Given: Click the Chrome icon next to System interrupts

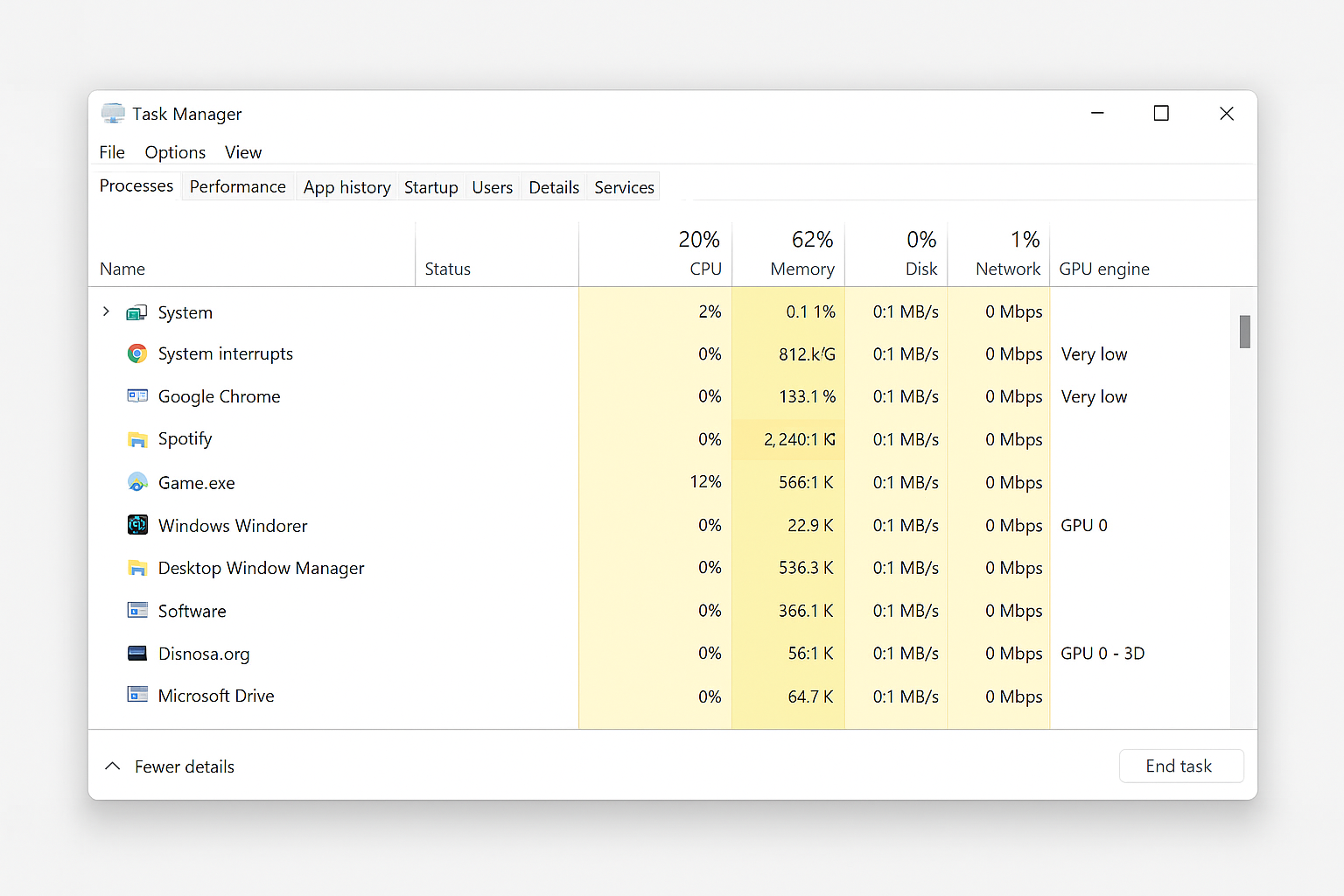Looking at the screenshot, I should [137, 353].
